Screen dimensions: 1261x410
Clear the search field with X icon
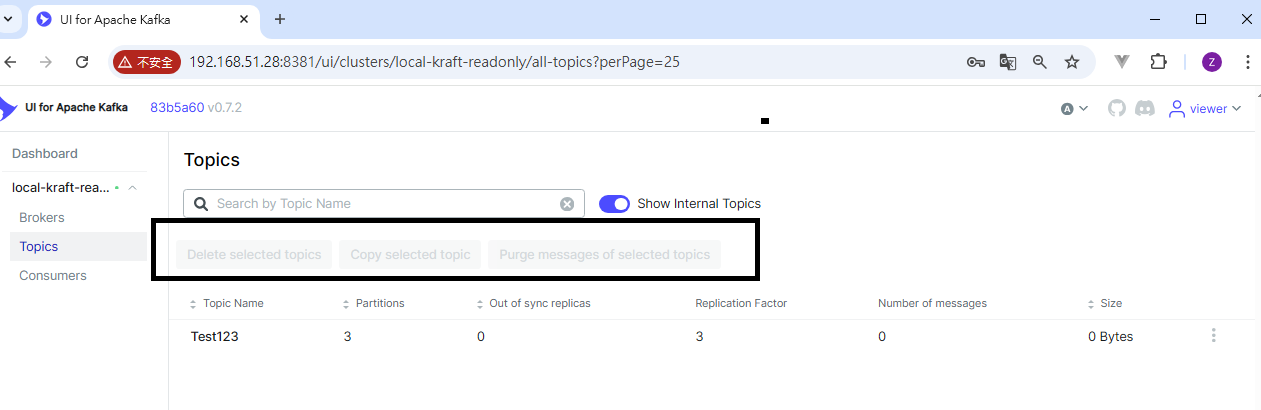(x=567, y=204)
